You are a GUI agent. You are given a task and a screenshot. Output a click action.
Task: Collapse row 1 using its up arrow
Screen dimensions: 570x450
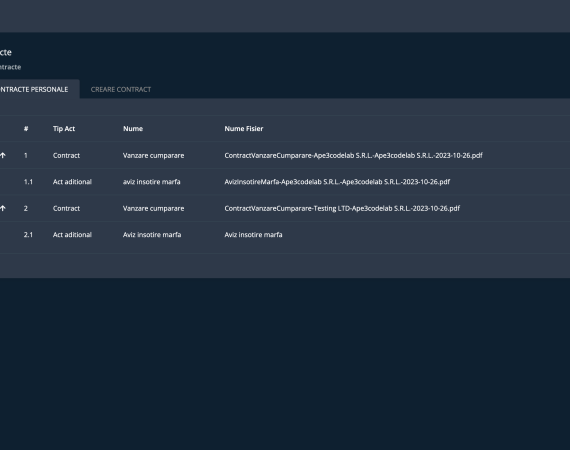(3, 156)
